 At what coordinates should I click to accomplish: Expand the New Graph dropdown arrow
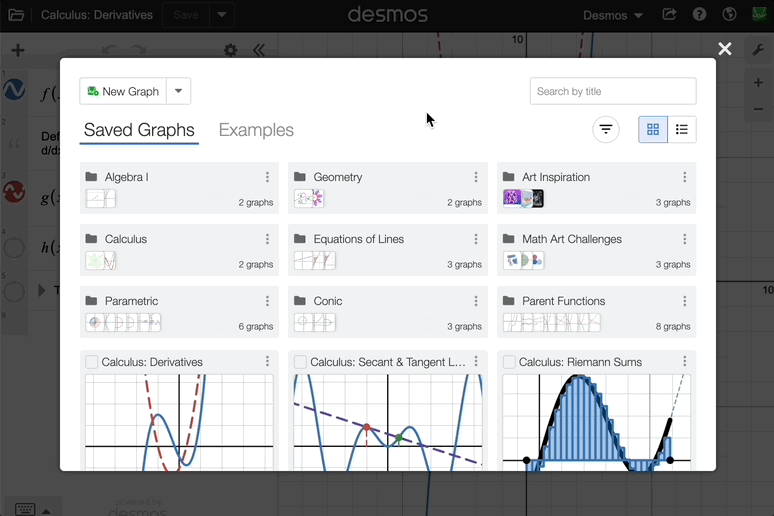point(178,91)
